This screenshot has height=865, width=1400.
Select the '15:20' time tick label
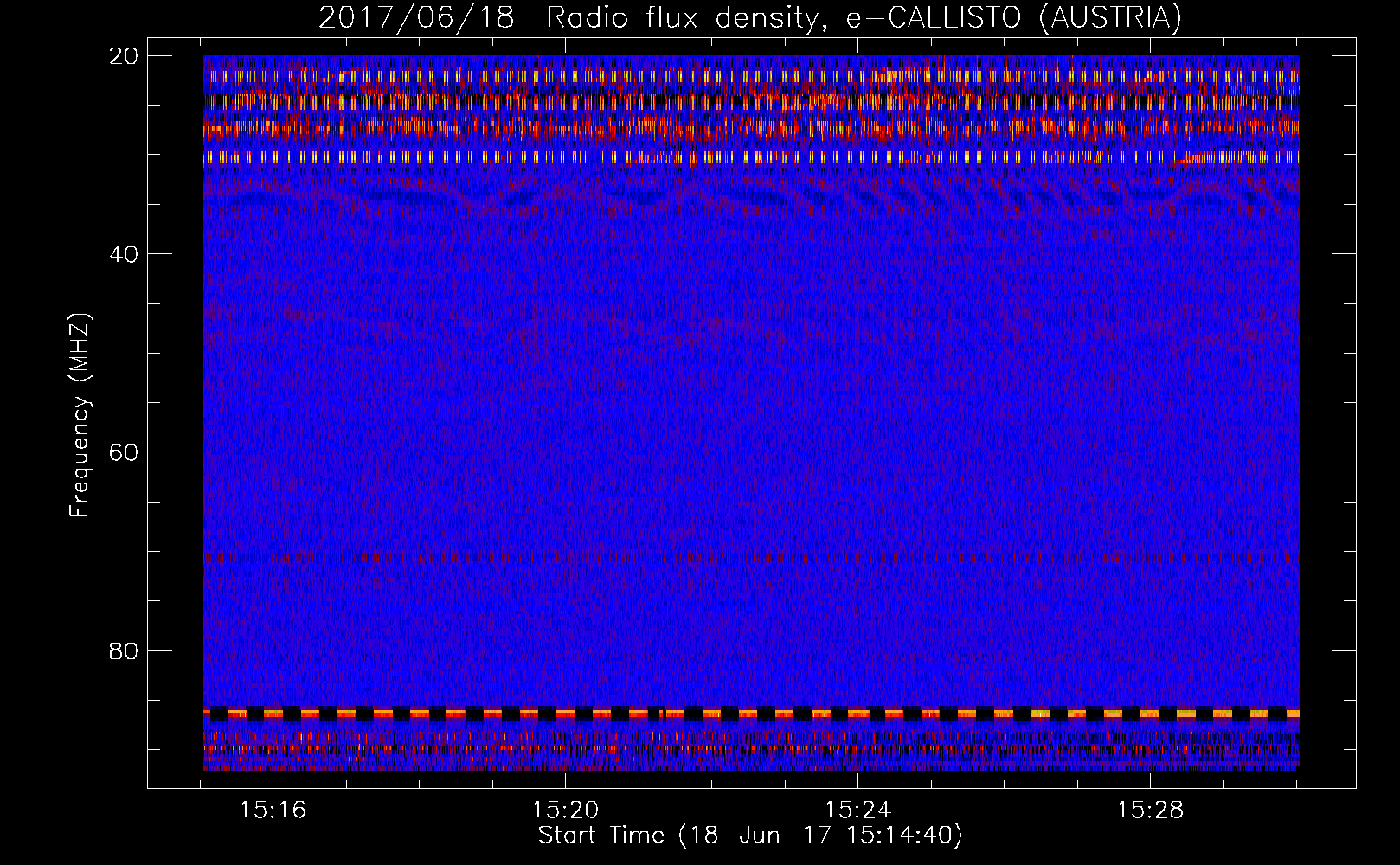click(565, 811)
